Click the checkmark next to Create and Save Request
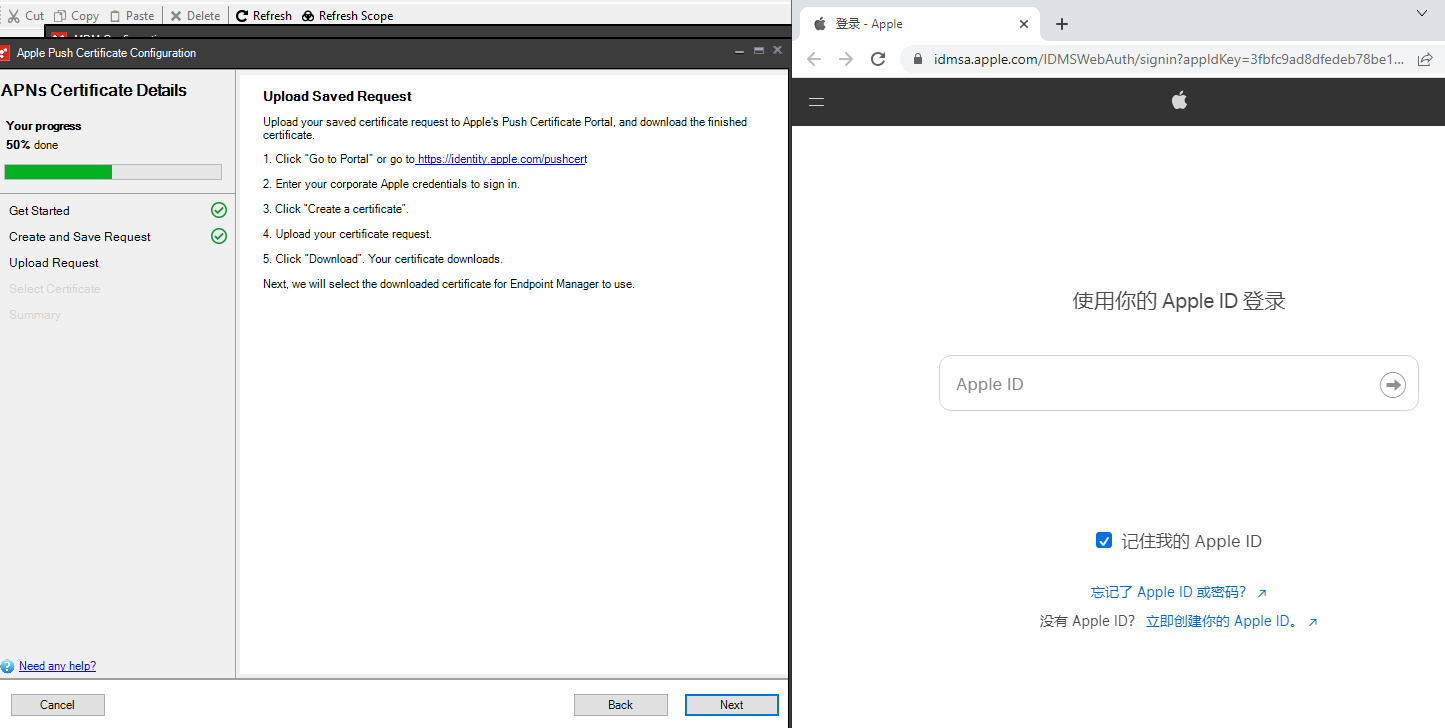The image size is (1445, 728). pyautogui.click(x=218, y=236)
